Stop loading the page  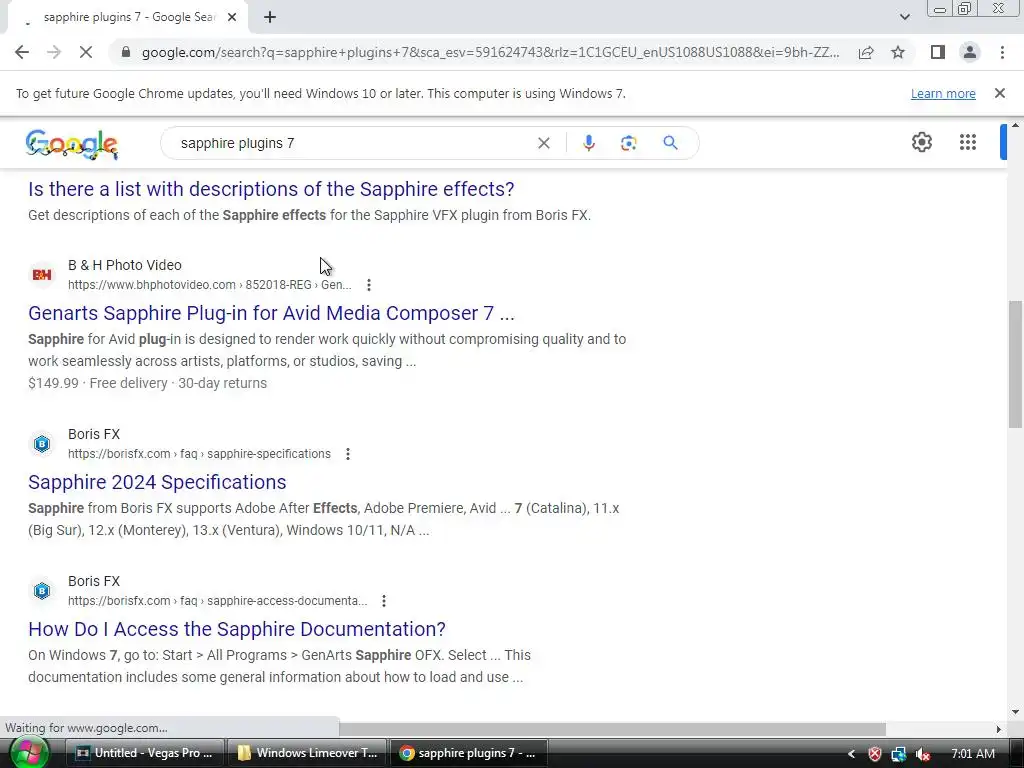86,52
